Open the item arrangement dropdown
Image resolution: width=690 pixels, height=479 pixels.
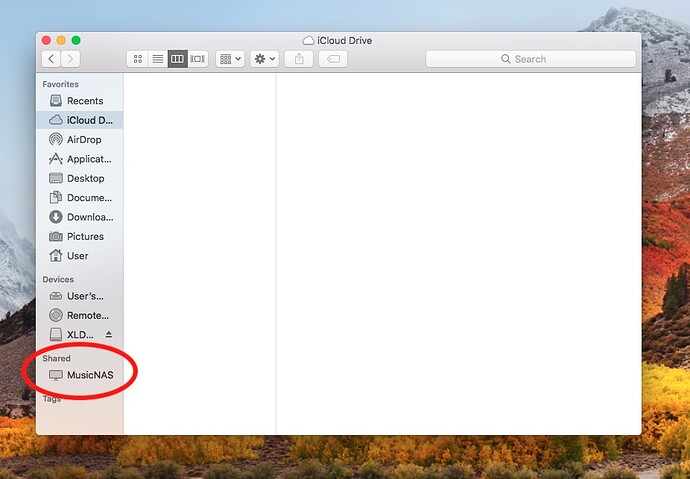pos(230,59)
